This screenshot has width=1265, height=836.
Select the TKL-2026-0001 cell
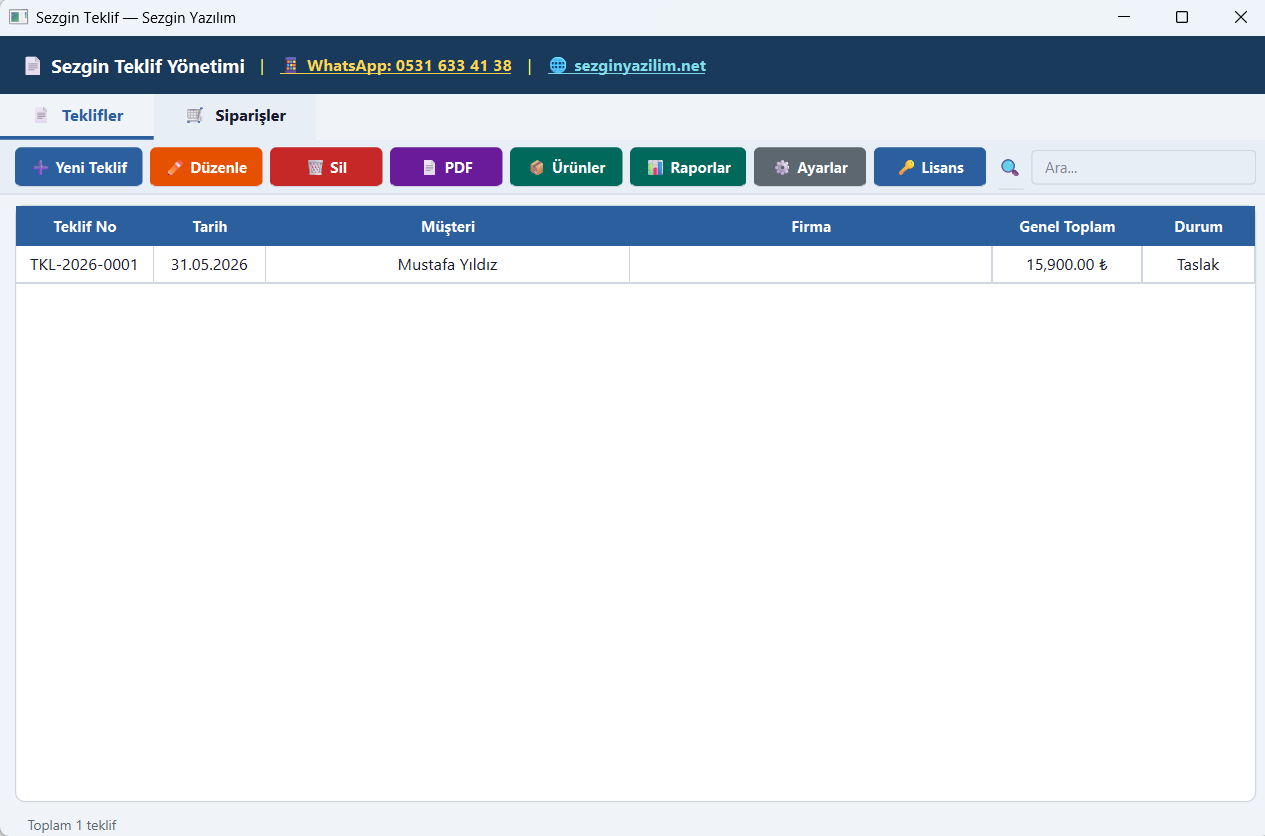85,265
